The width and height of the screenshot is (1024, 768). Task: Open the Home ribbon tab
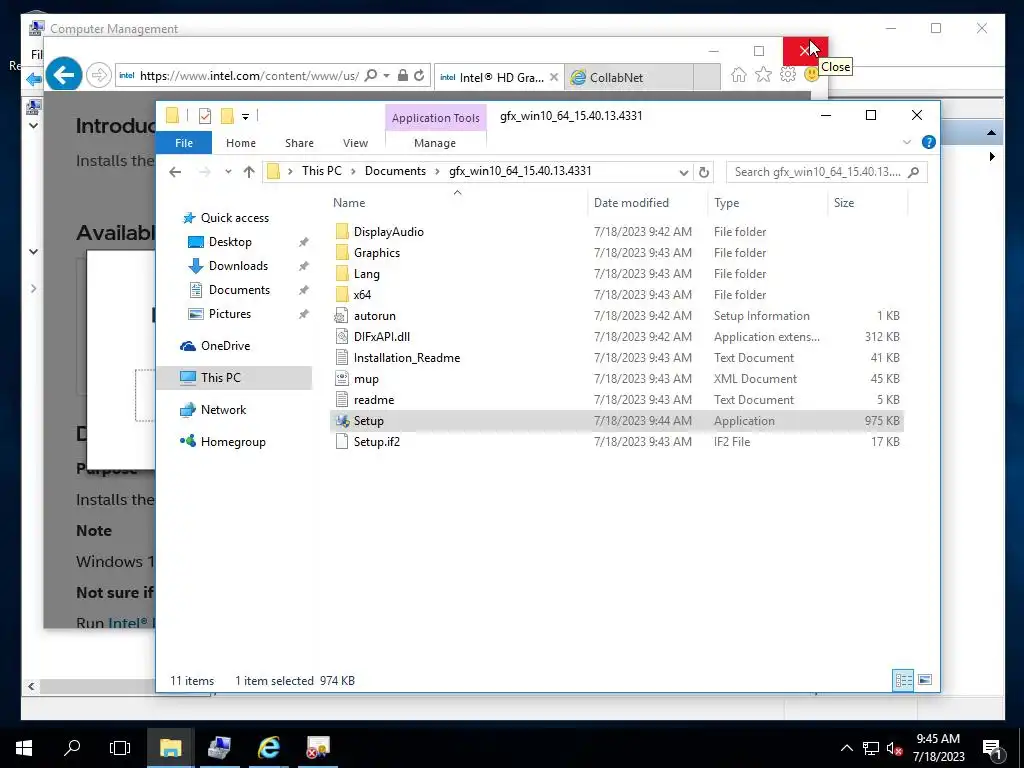(x=240, y=143)
